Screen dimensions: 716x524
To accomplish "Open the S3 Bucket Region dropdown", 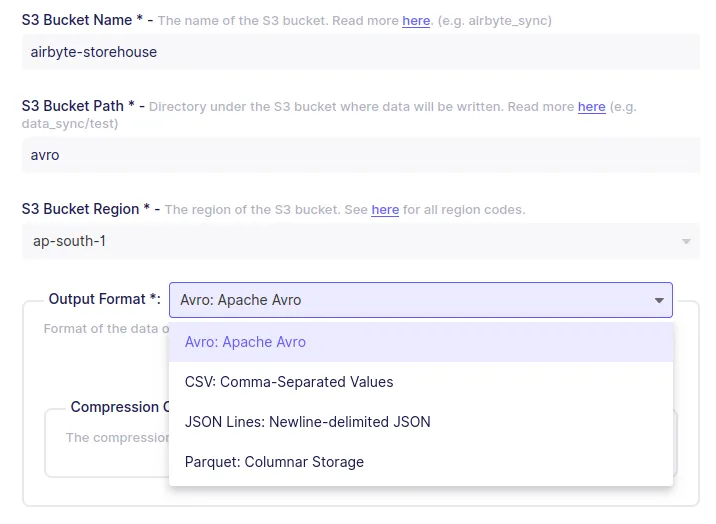I will 361,241.
